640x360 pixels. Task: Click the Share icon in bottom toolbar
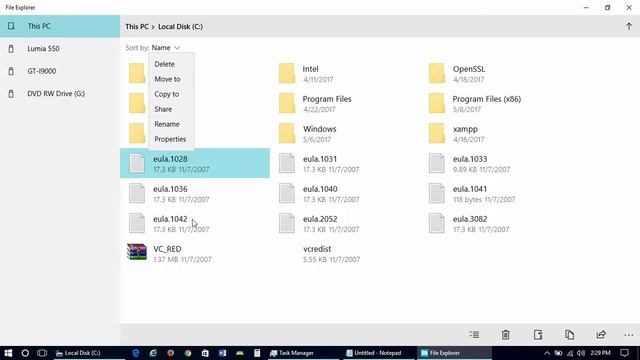(601, 335)
